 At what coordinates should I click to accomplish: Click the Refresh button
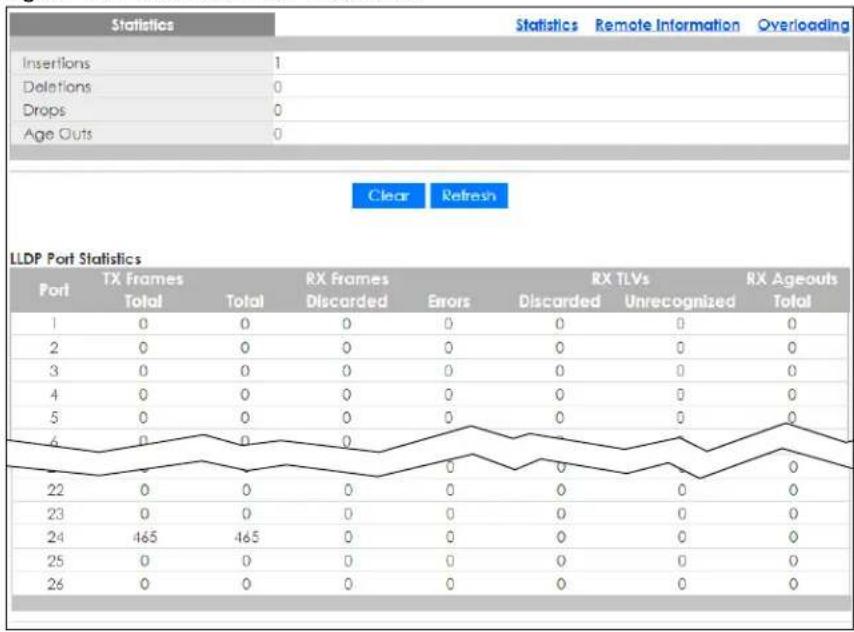pos(469,196)
